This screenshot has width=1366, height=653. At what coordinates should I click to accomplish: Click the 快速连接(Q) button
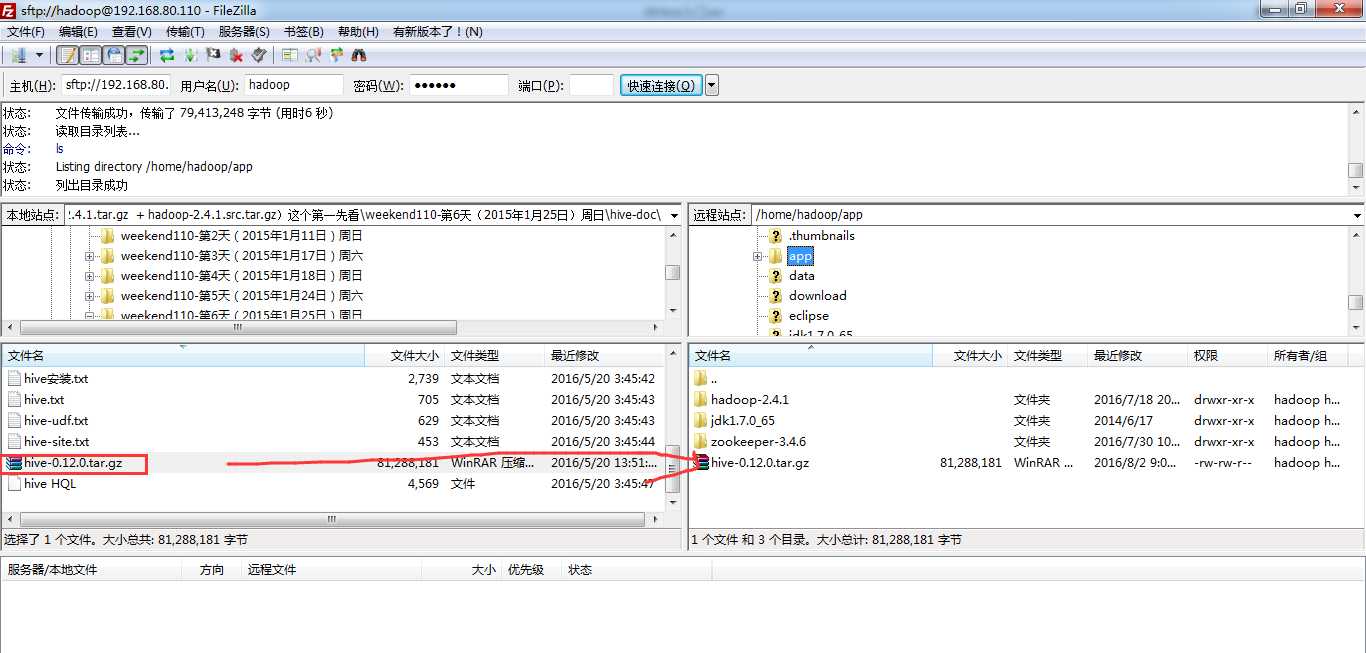(x=661, y=85)
